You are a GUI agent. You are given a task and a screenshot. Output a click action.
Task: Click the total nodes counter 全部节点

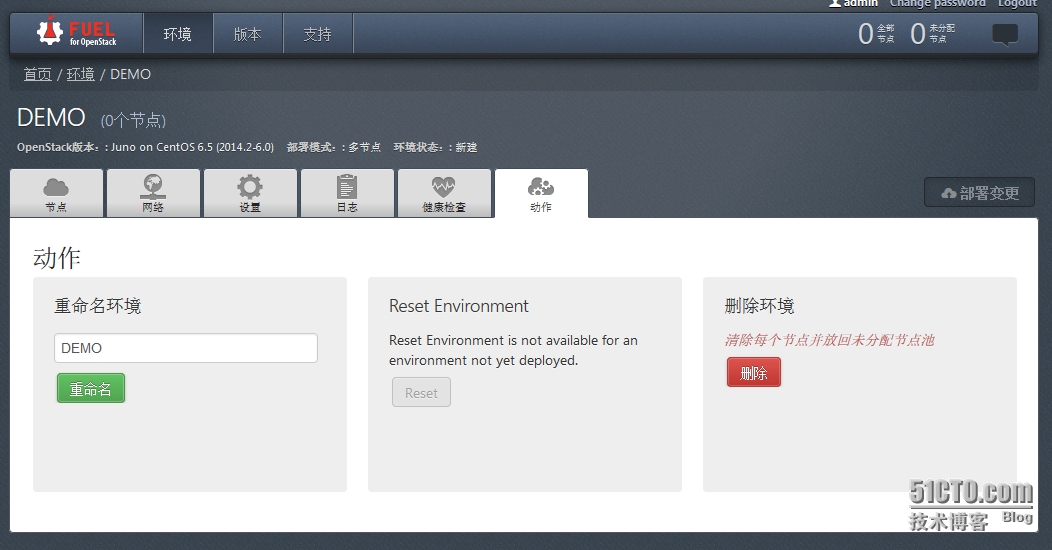[x=876, y=34]
